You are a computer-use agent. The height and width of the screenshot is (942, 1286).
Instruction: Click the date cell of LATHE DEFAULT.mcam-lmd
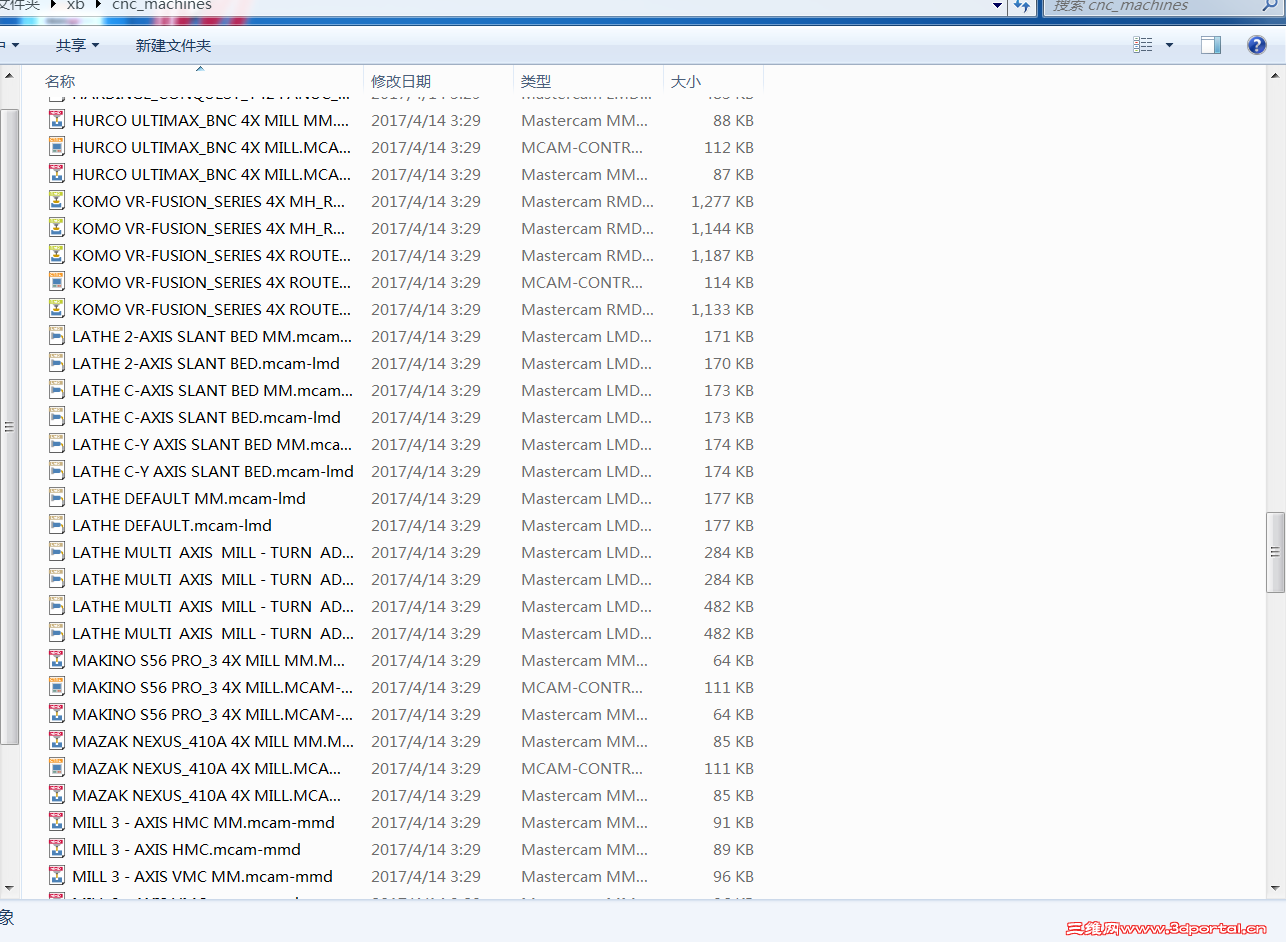(x=426, y=525)
